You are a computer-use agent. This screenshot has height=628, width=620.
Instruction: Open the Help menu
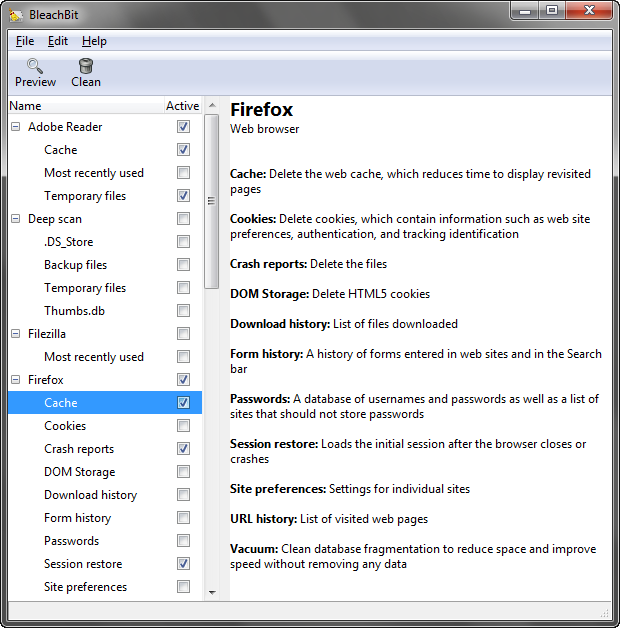point(94,41)
